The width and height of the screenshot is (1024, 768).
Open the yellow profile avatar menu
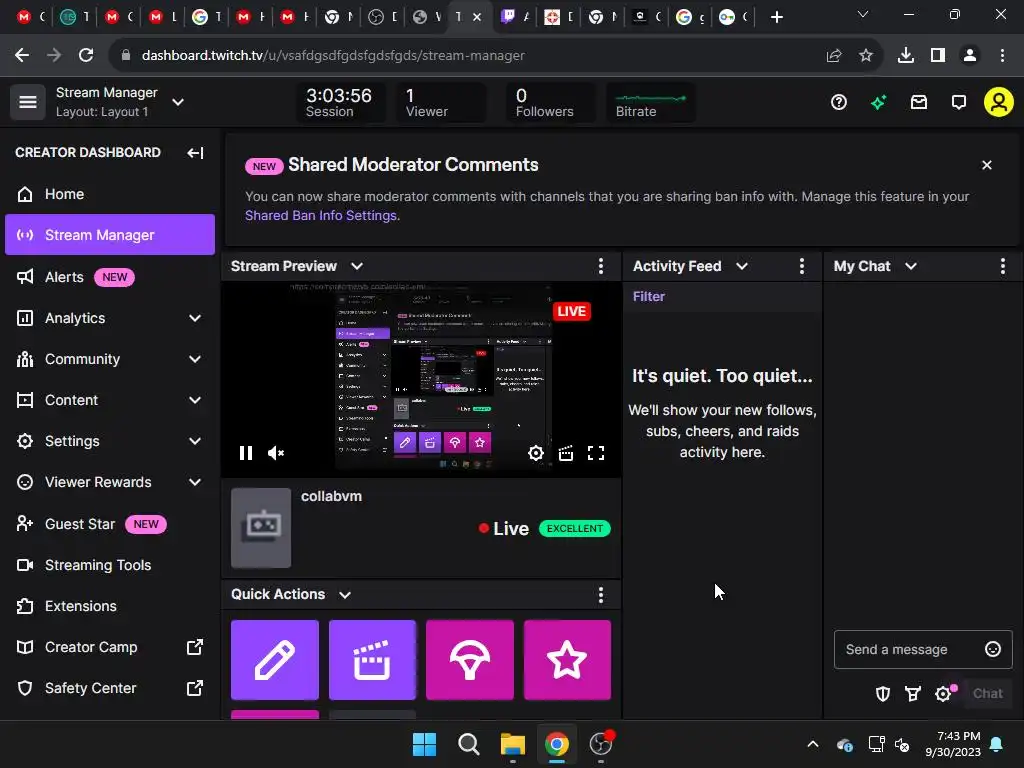tap(999, 102)
